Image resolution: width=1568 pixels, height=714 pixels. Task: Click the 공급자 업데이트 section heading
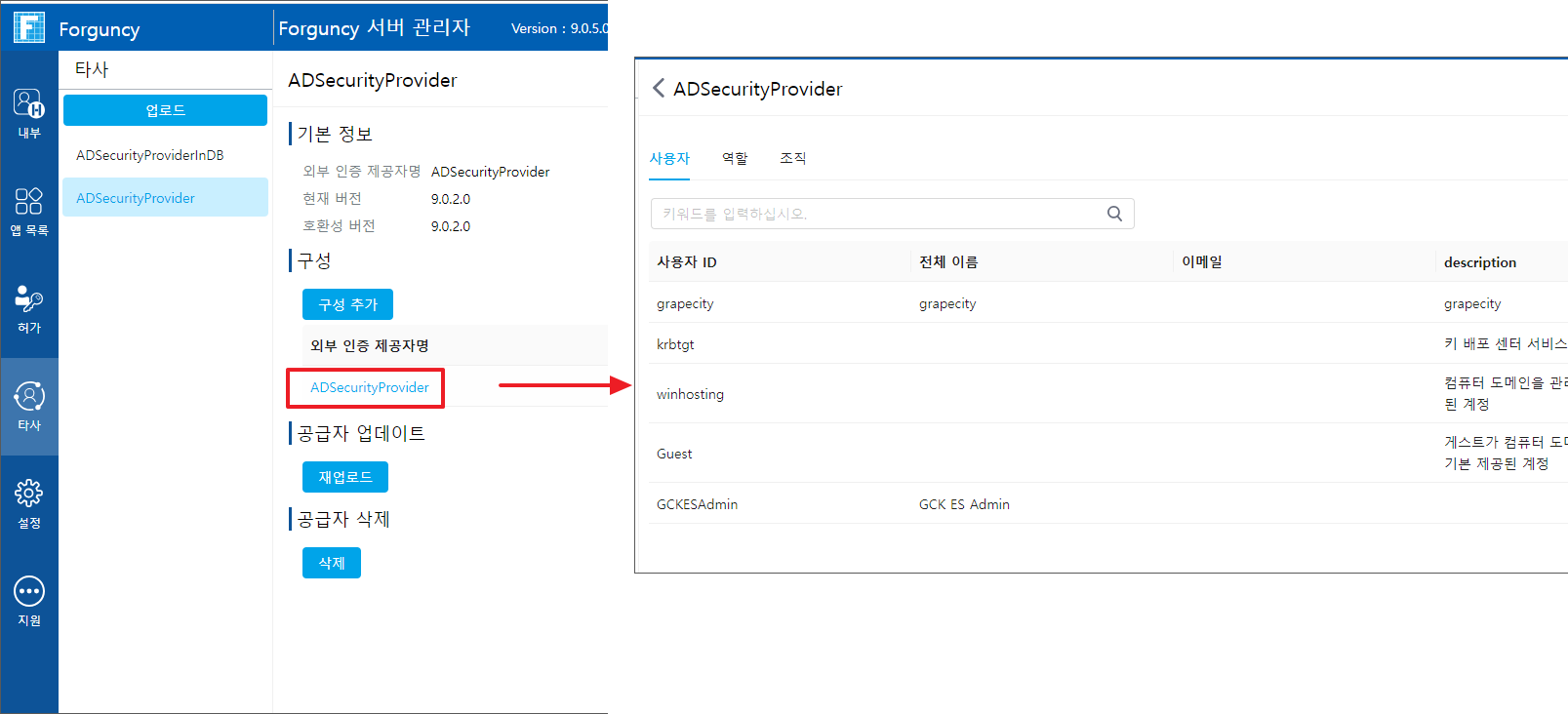tap(361, 433)
